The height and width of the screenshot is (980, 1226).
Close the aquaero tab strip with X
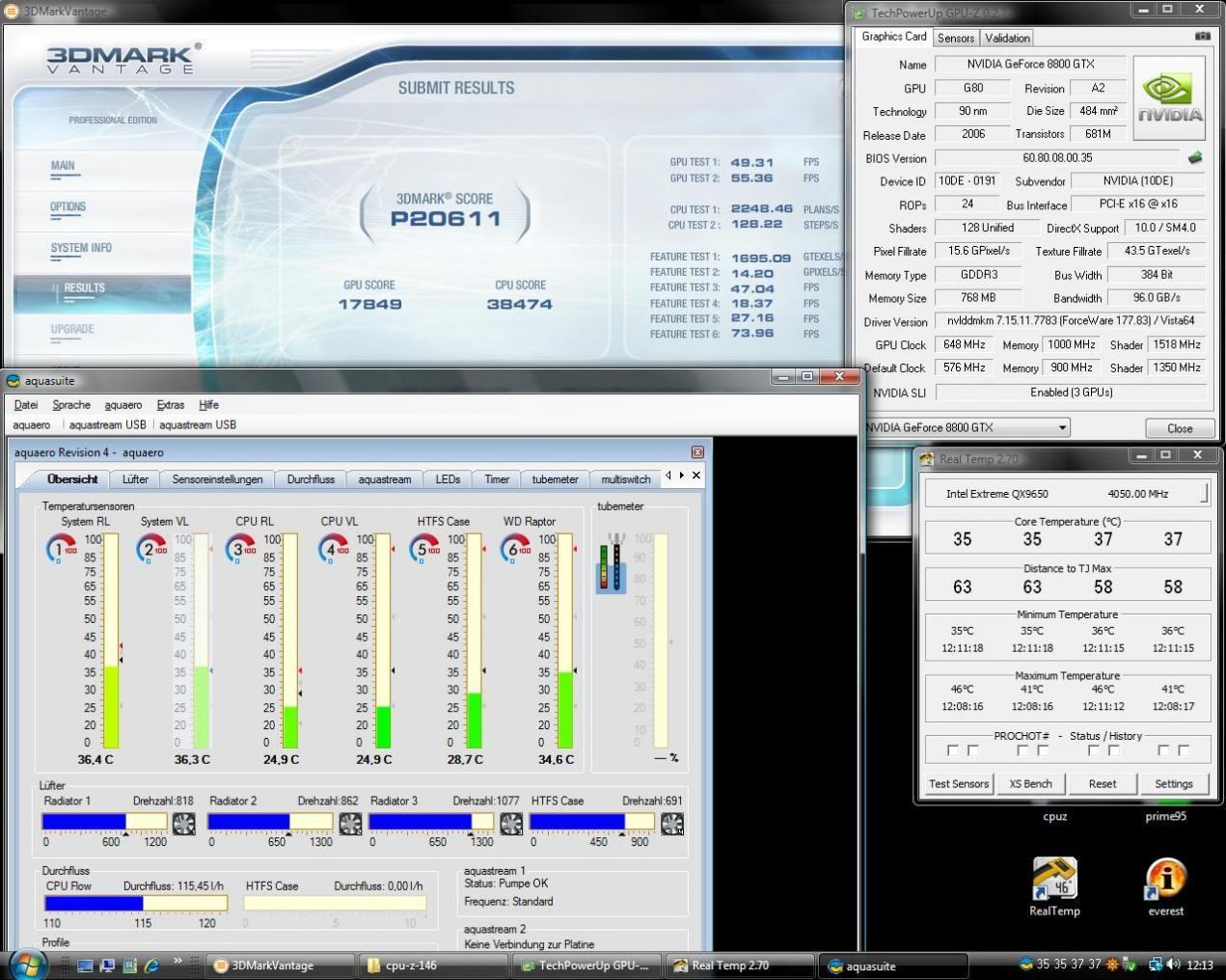696,476
